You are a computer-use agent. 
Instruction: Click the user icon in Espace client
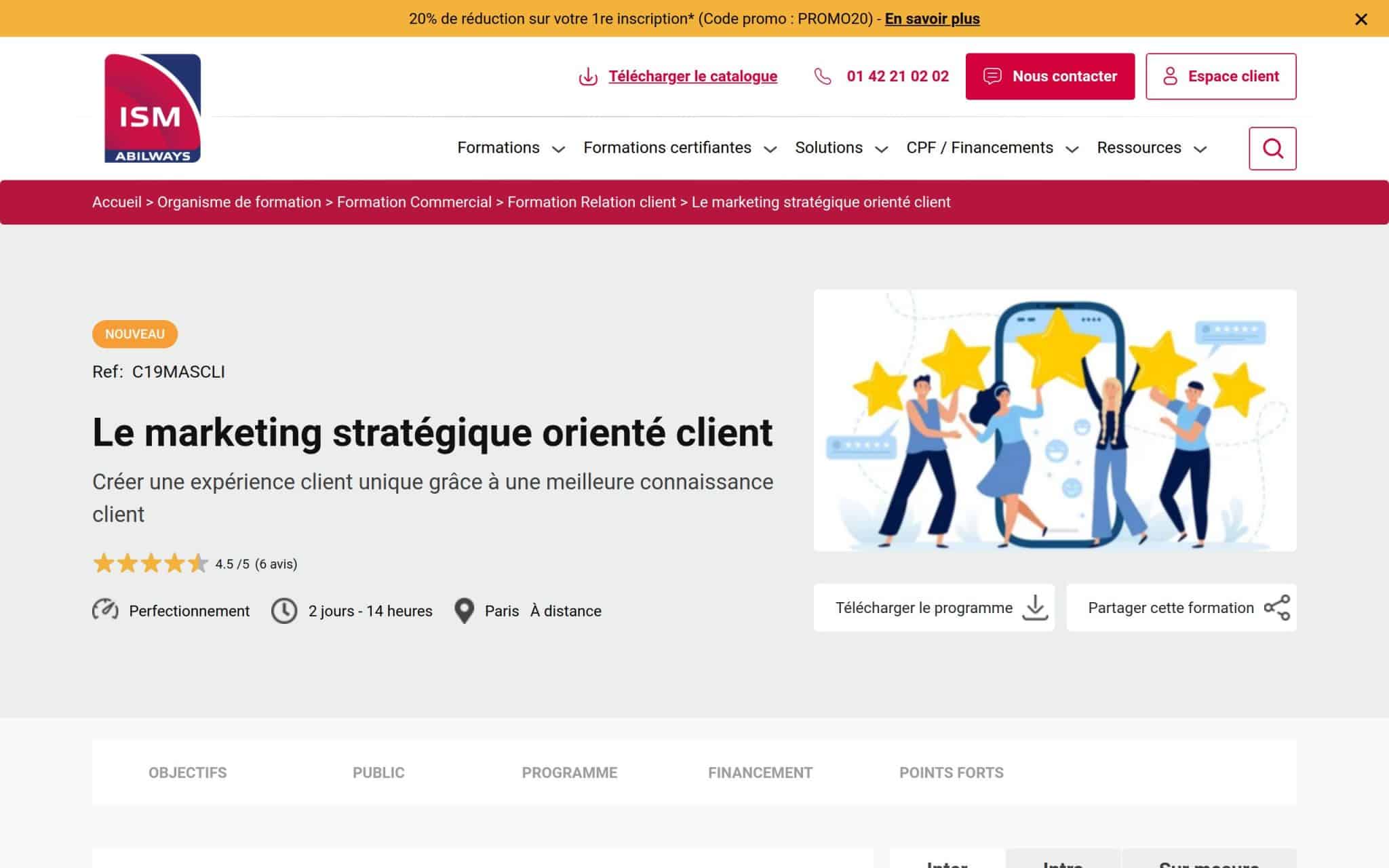click(x=1170, y=76)
